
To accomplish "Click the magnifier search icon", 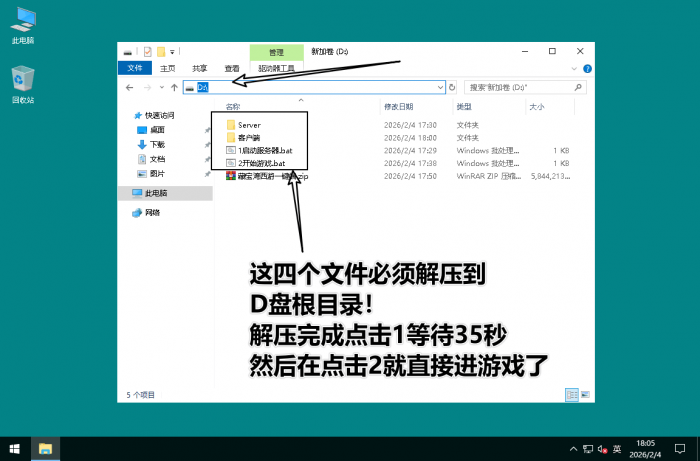I will (x=578, y=87).
